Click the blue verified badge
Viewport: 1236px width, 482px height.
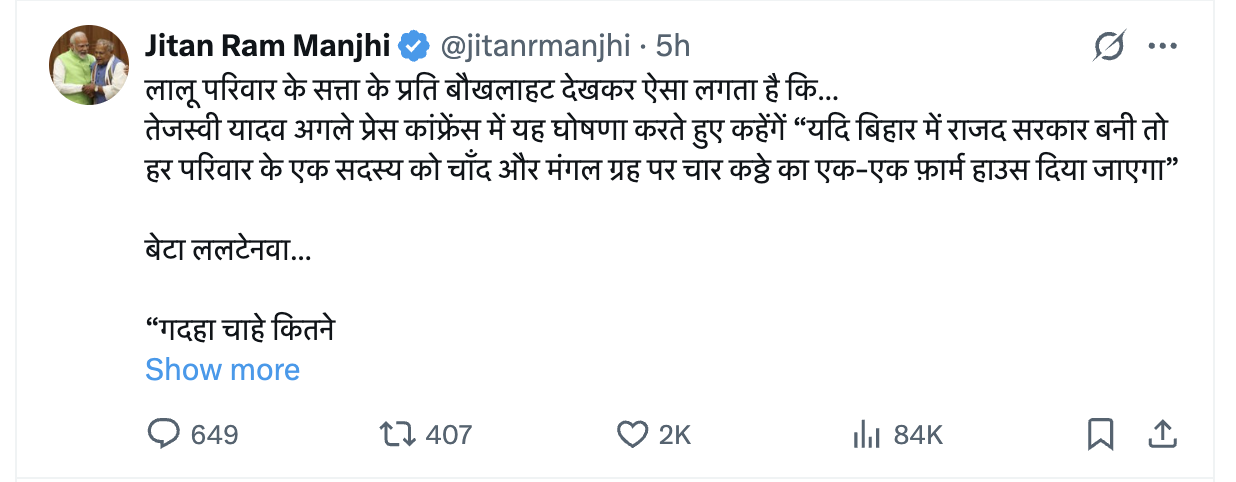coord(414,46)
